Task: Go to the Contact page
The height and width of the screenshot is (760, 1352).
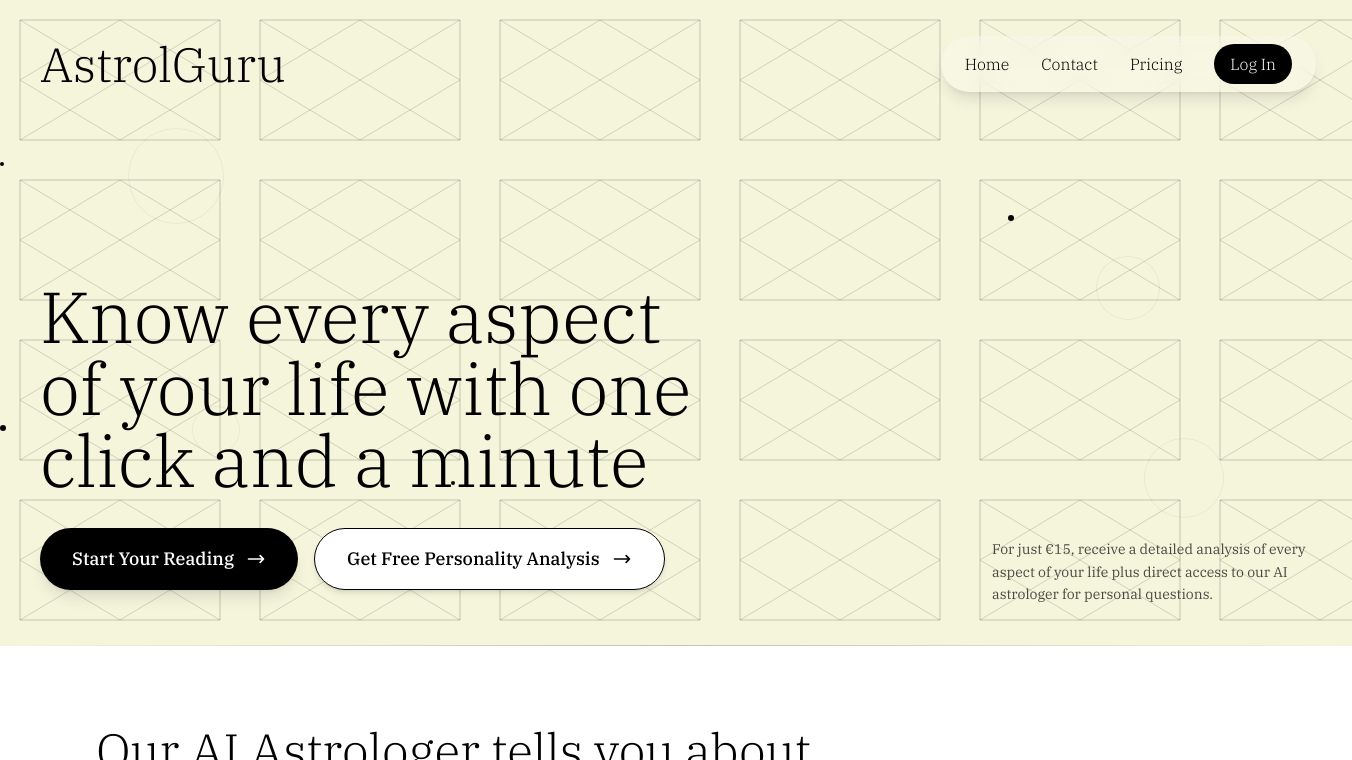Action: 1069,64
